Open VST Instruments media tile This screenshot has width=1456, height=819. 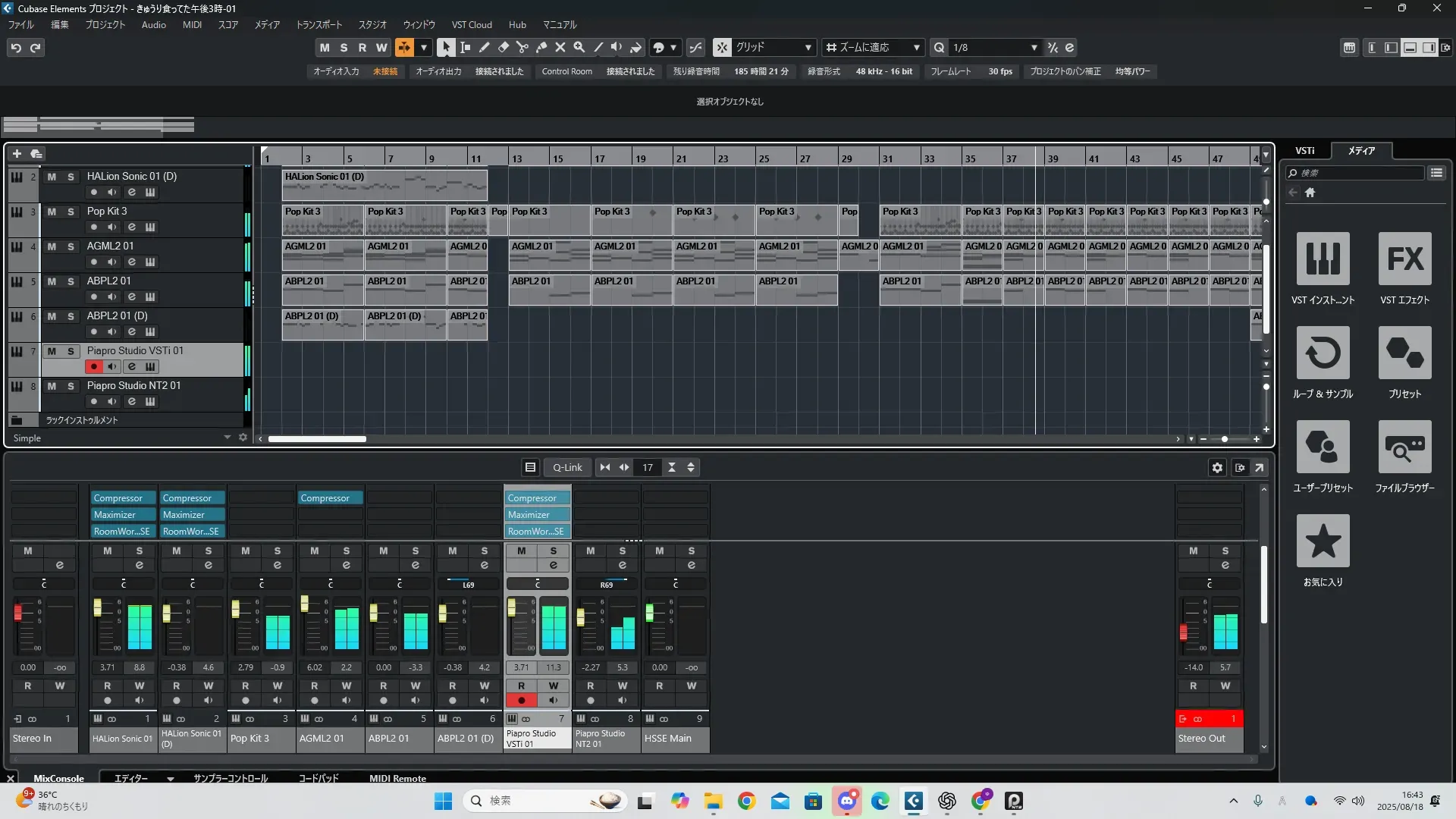(1323, 259)
